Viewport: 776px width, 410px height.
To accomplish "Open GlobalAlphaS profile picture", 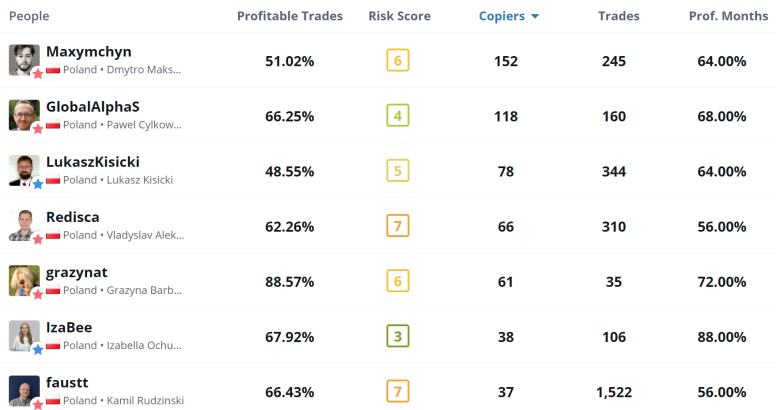I will 24,114.
